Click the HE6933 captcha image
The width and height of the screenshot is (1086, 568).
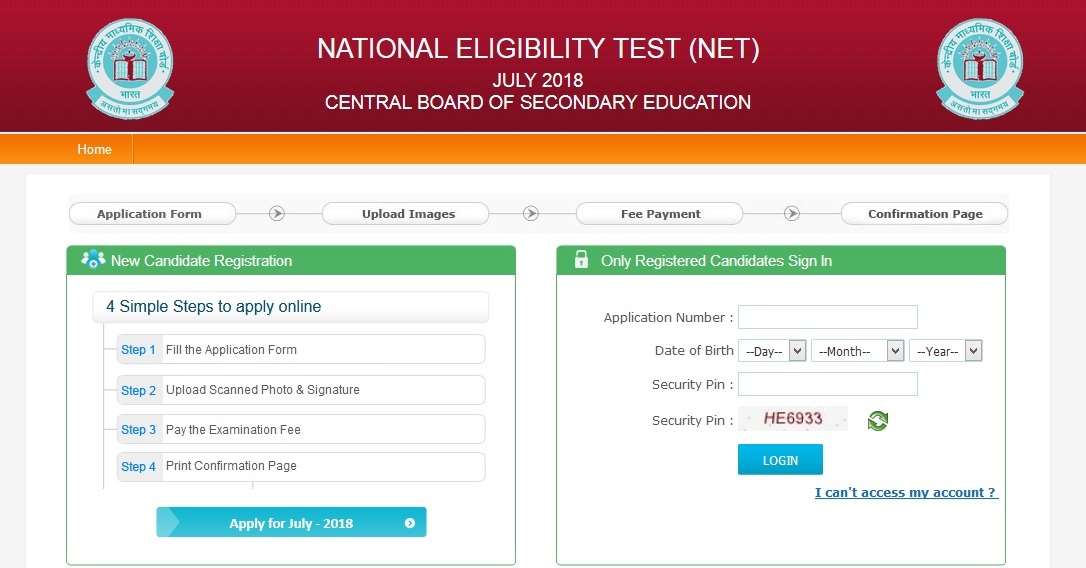[x=793, y=418]
